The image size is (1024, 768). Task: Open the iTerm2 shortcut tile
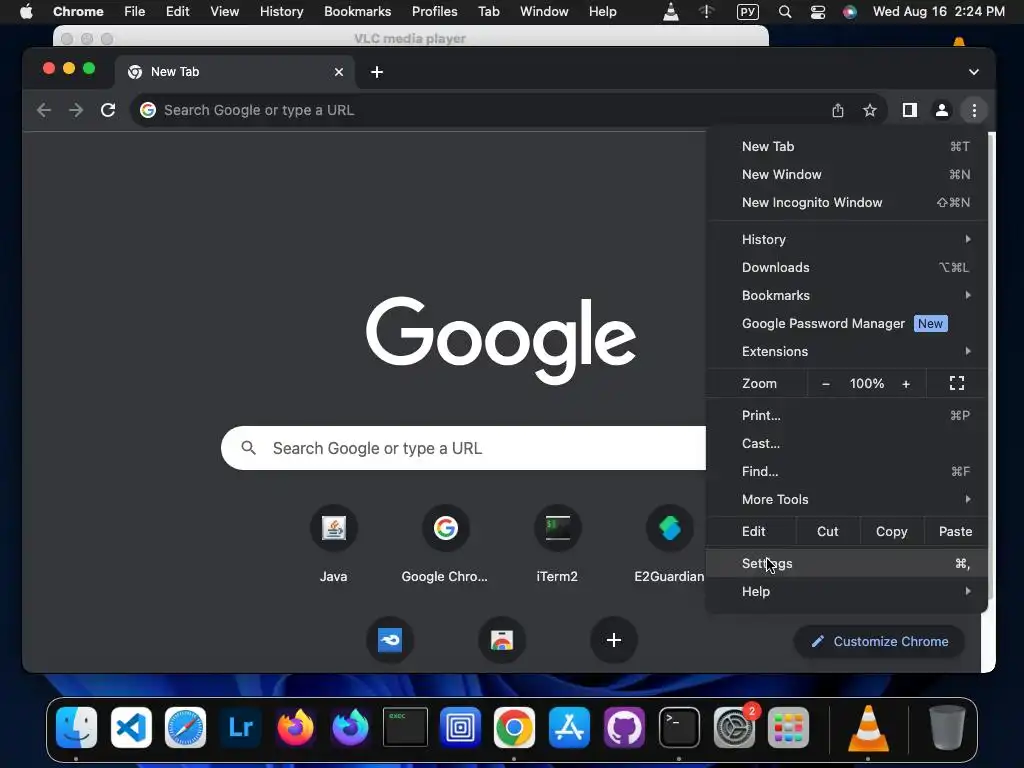pyautogui.click(x=557, y=545)
